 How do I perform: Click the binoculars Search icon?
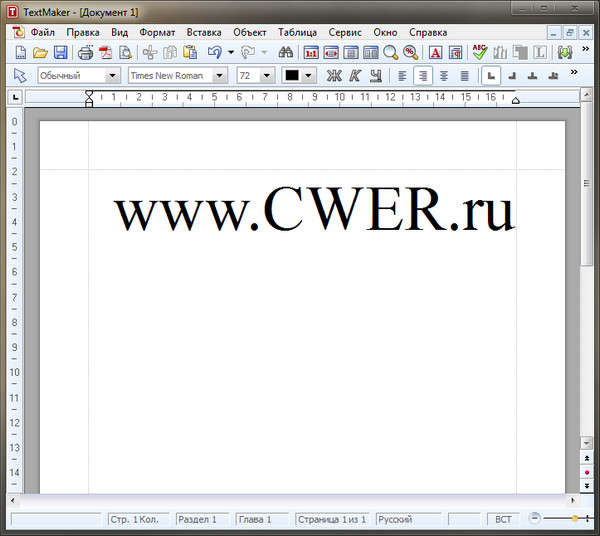tap(285, 53)
